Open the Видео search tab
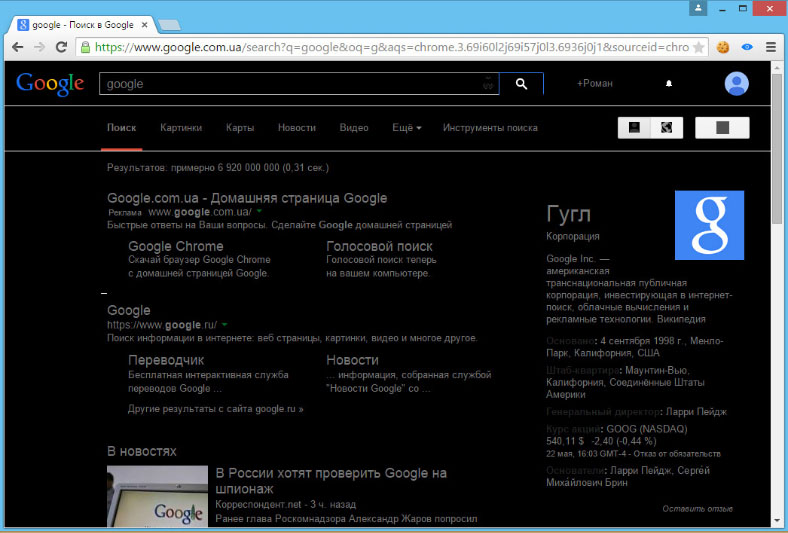The height and width of the screenshot is (533, 788). [x=354, y=128]
